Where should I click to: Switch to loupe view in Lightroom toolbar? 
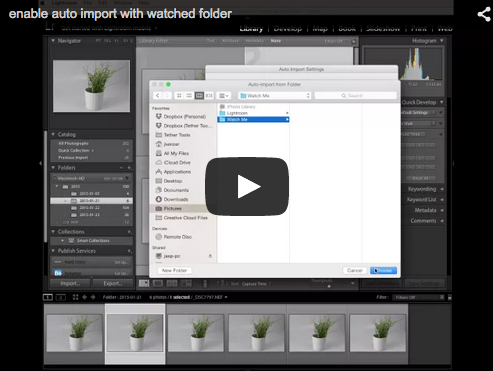(x=158, y=283)
